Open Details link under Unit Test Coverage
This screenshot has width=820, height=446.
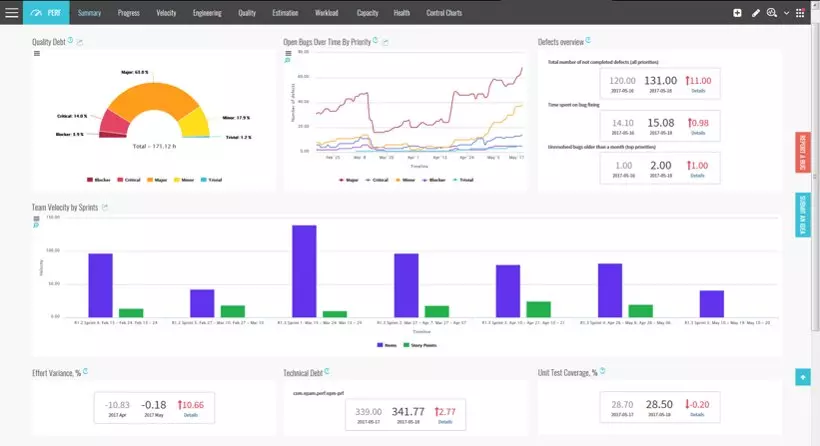point(697,415)
